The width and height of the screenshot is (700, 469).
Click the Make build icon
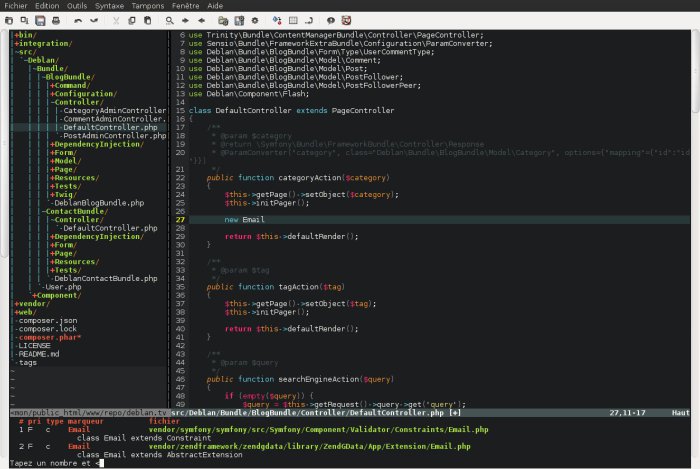(277, 21)
